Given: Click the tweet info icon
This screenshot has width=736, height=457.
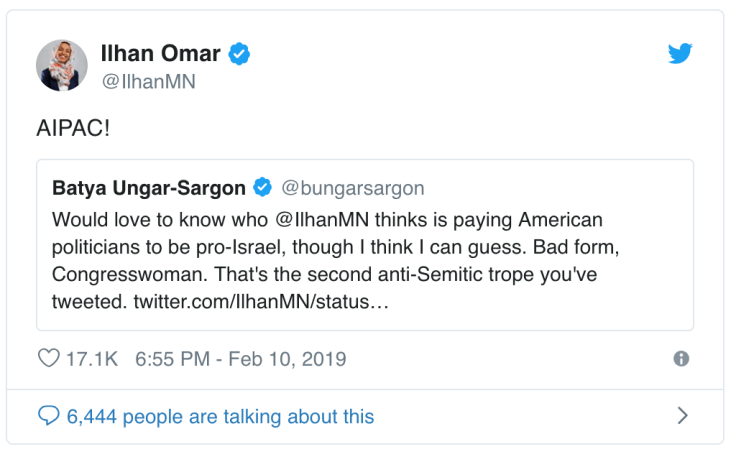Looking at the screenshot, I should [681, 358].
